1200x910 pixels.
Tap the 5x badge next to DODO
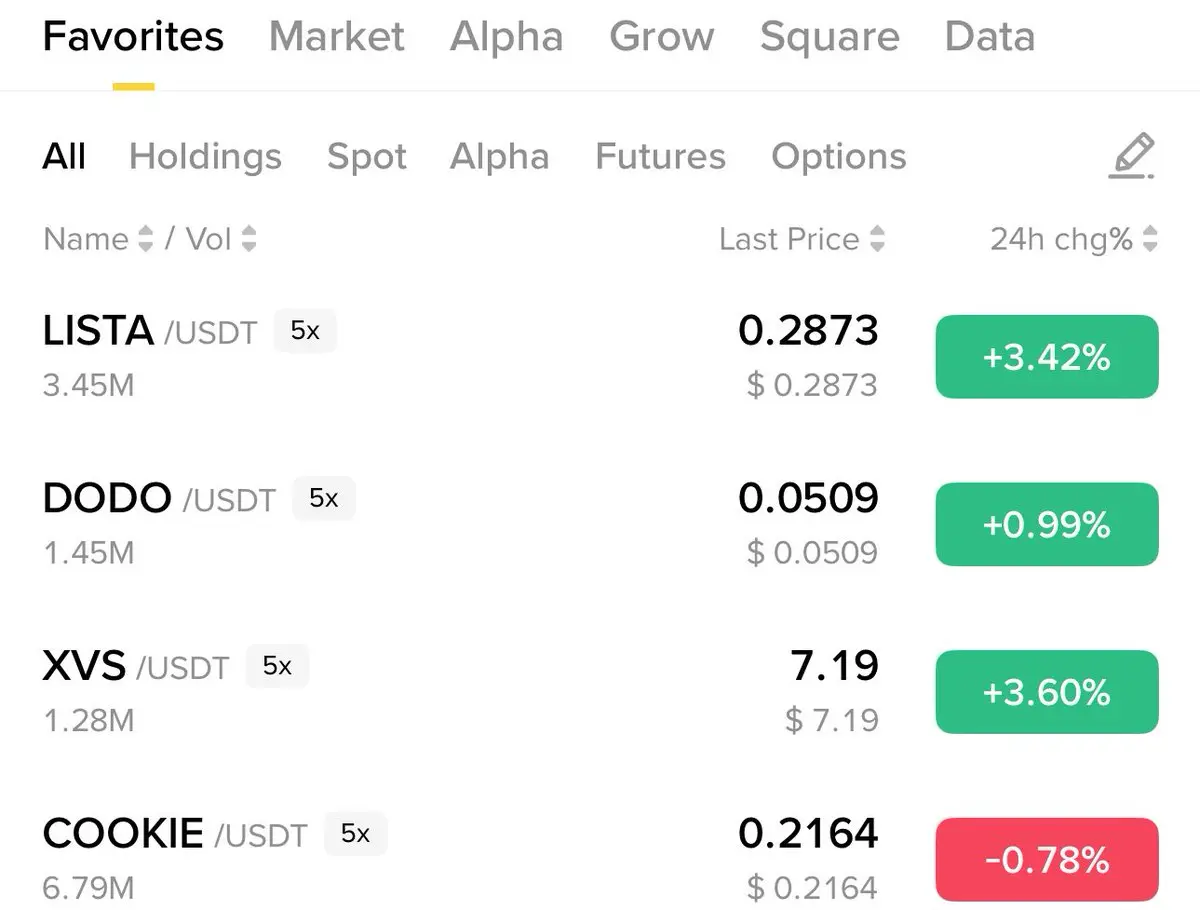click(324, 498)
